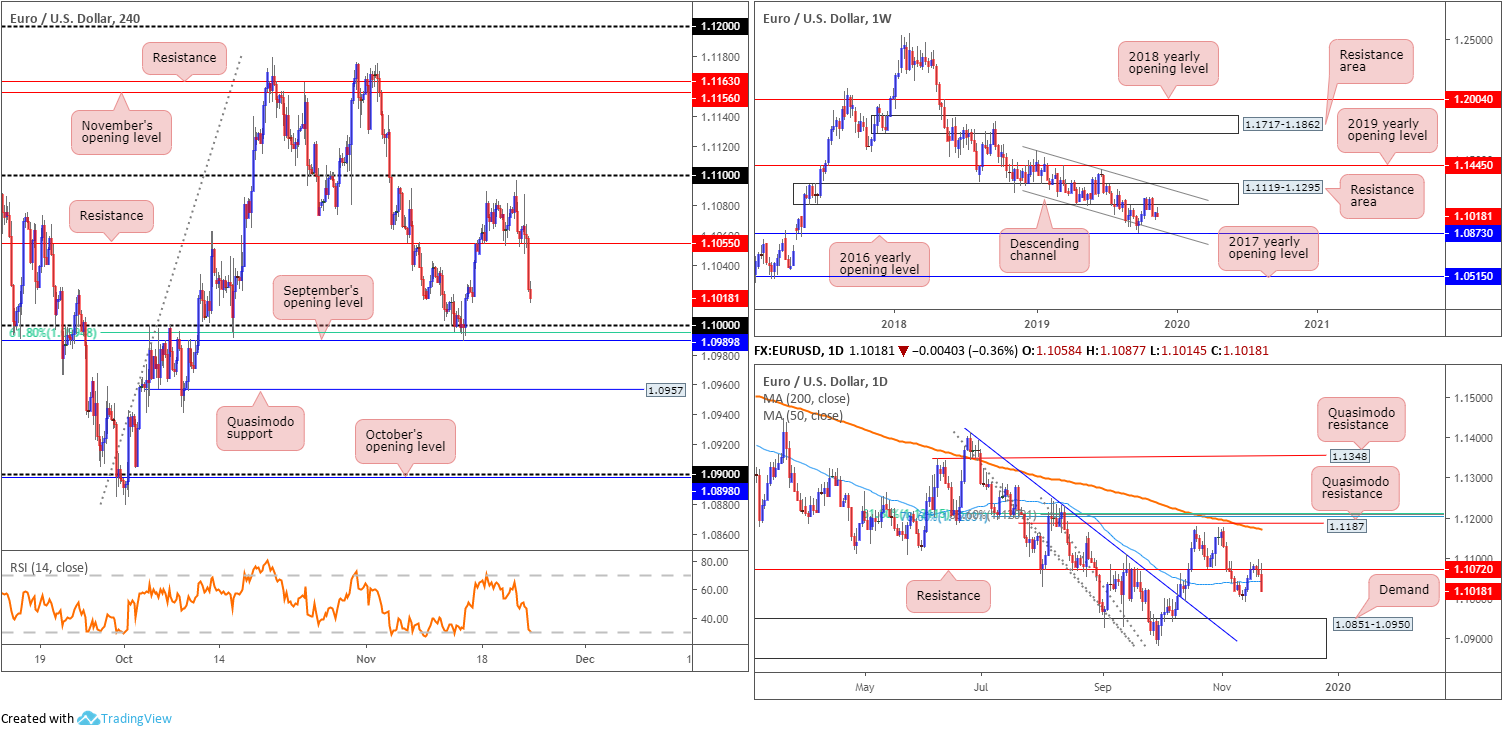This screenshot has width=1506, height=733.
Task: Click the red 1.11560 price tag
Action: (x=719, y=99)
